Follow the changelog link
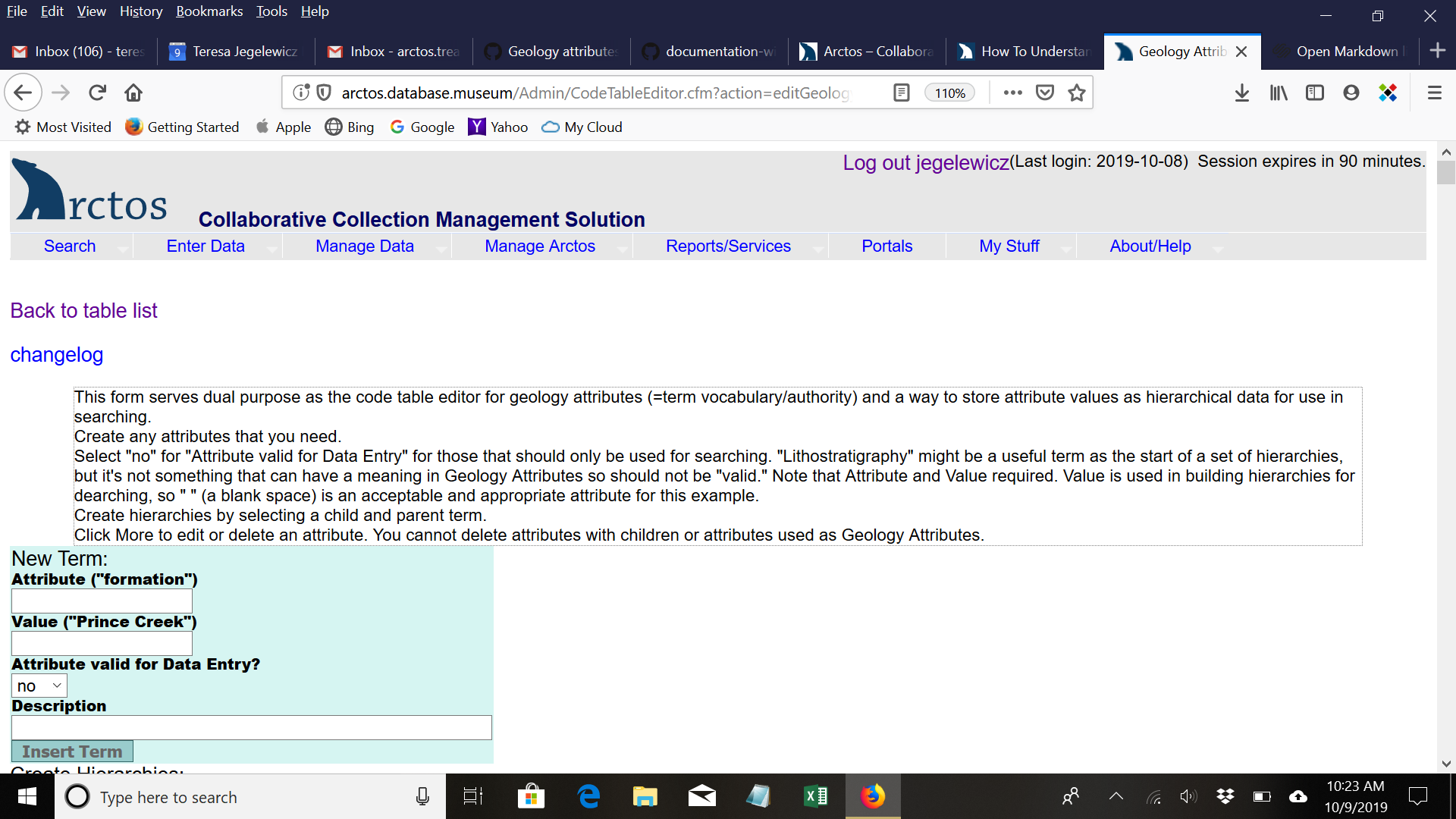The height and width of the screenshot is (819, 1456). (x=57, y=355)
